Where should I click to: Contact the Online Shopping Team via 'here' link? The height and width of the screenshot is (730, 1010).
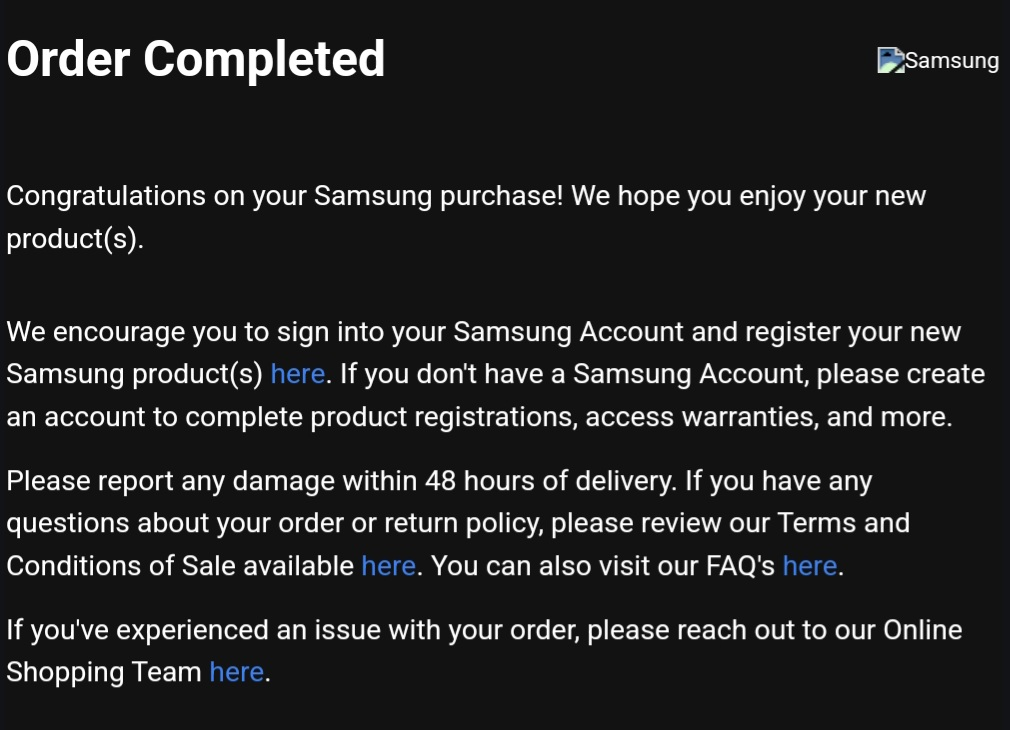pyautogui.click(x=236, y=672)
